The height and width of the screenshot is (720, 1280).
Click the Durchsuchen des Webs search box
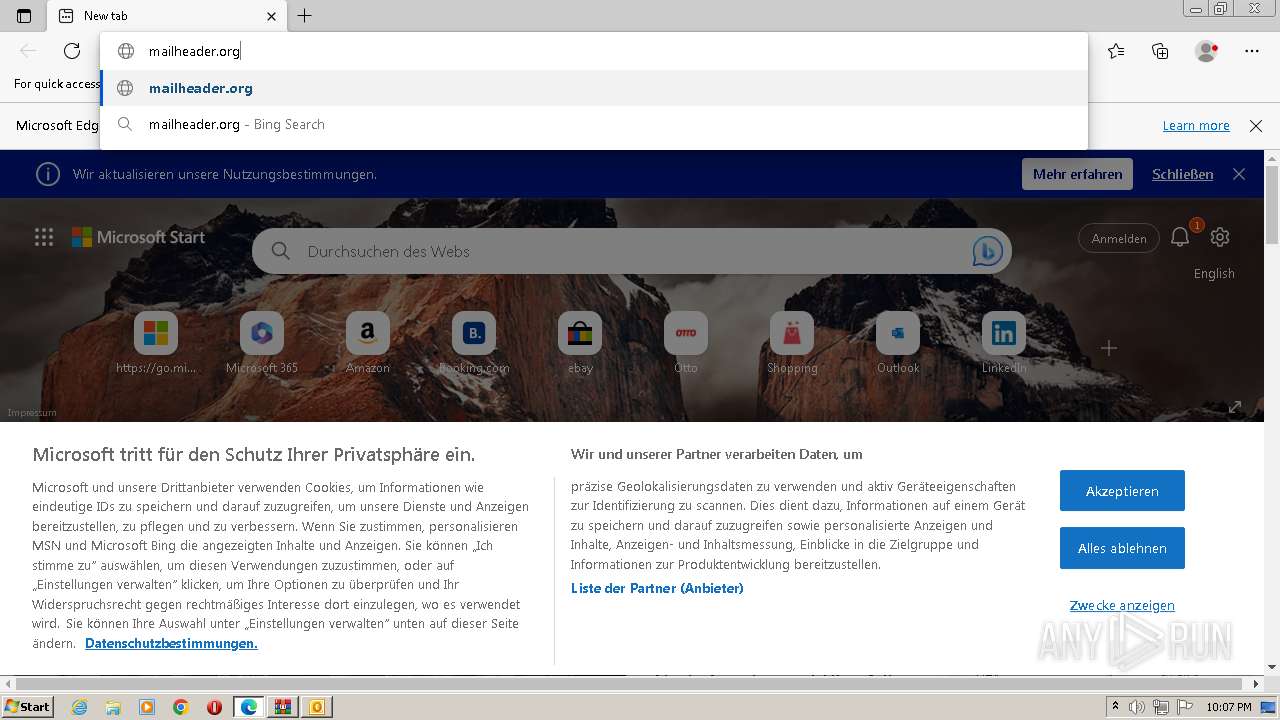[x=632, y=251]
